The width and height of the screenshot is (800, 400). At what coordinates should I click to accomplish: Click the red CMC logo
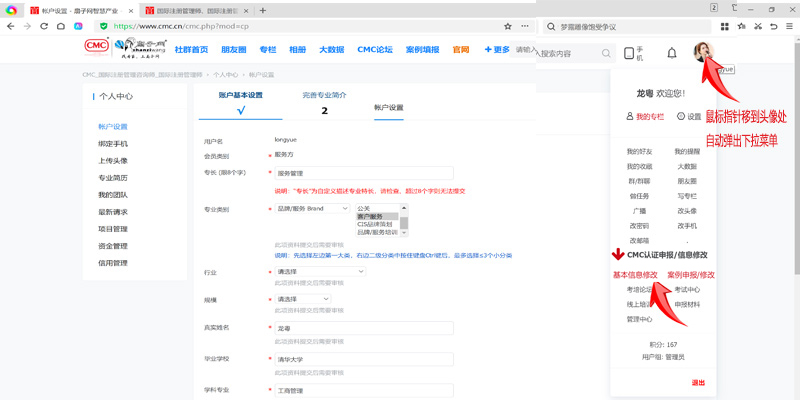[x=96, y=46]
